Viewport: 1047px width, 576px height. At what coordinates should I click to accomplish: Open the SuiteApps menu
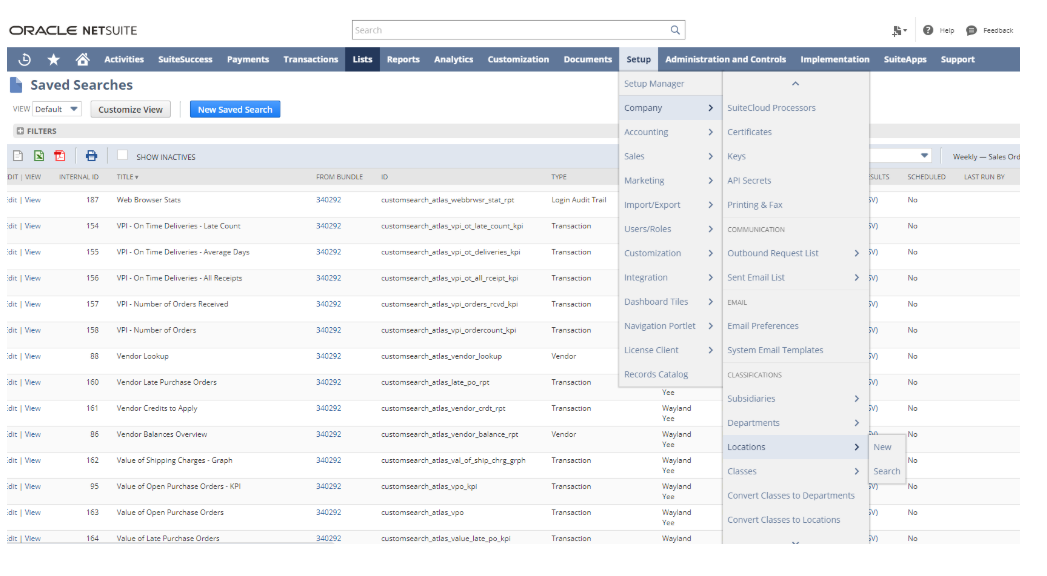click(x=905, y=59)
